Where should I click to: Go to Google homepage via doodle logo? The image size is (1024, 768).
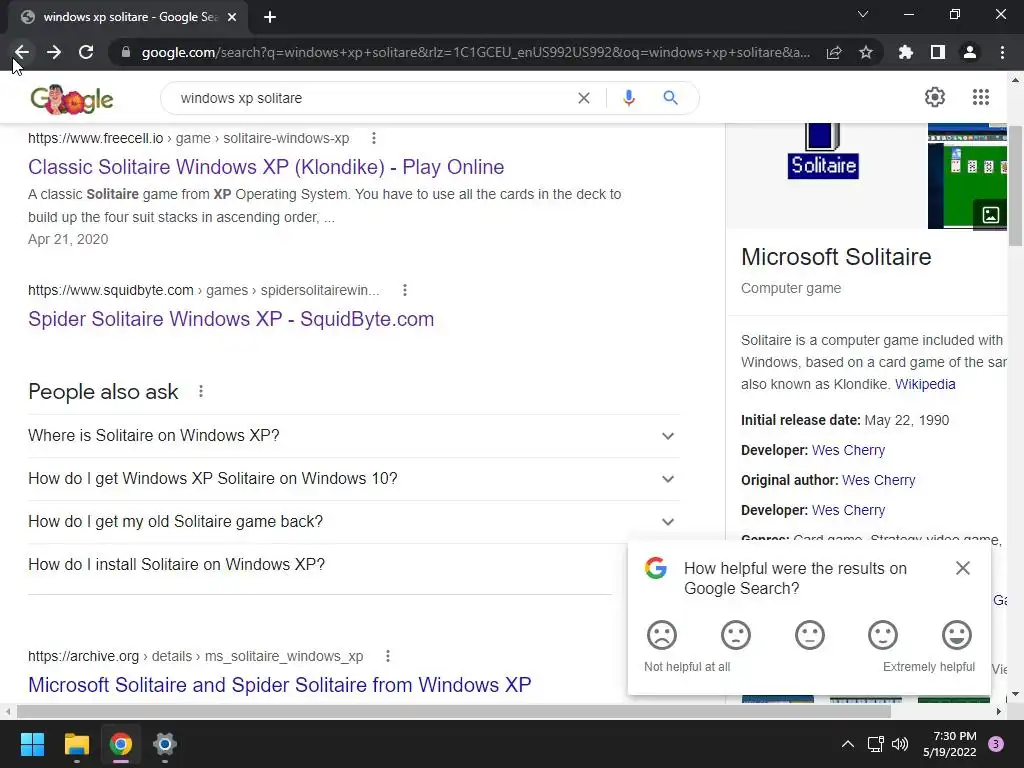point(72,99)
